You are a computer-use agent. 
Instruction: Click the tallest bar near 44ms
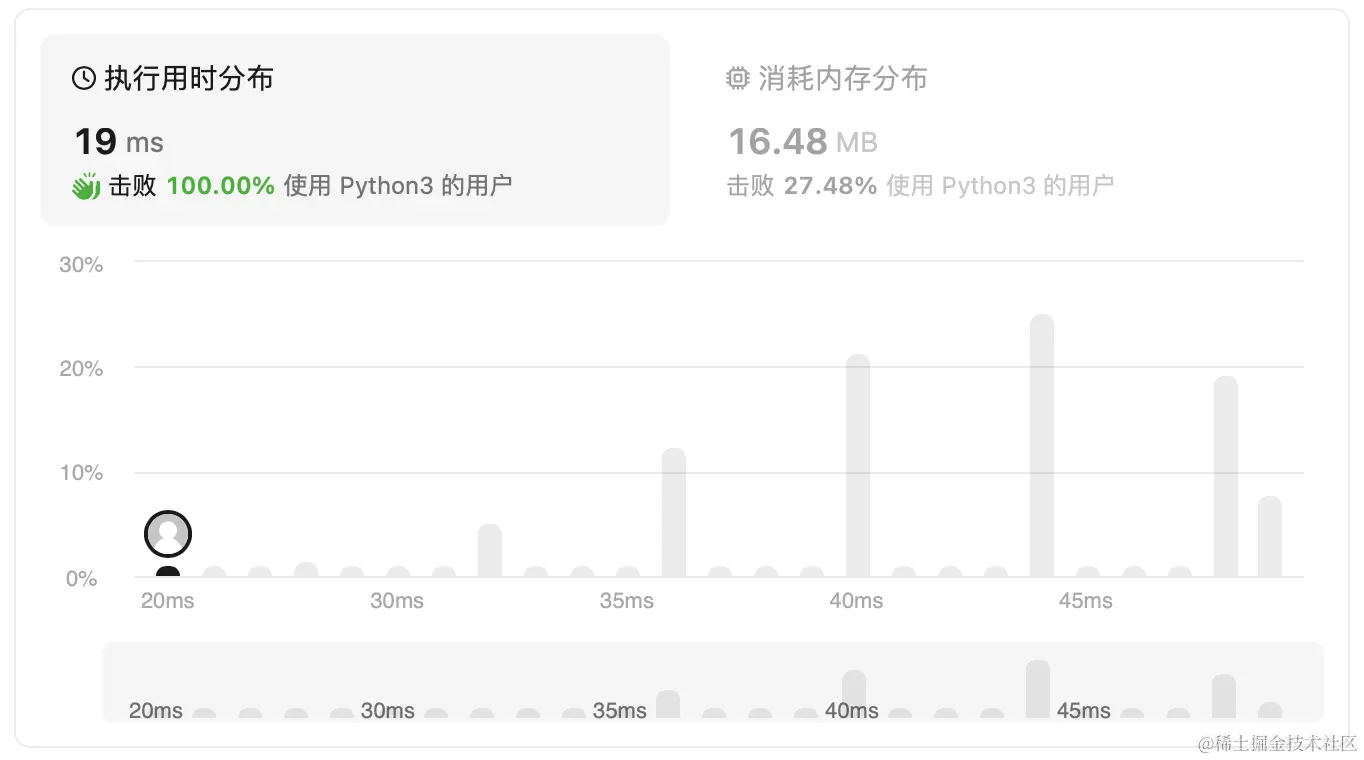(1042, 446)
